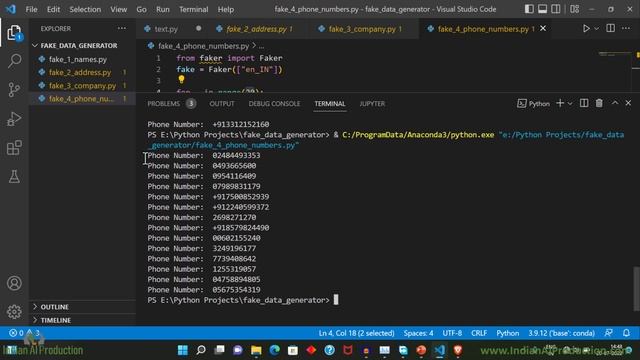The height and width of the screenshot is (360, 640).
Task: Open customize layout icon
Action: (575, 9)
